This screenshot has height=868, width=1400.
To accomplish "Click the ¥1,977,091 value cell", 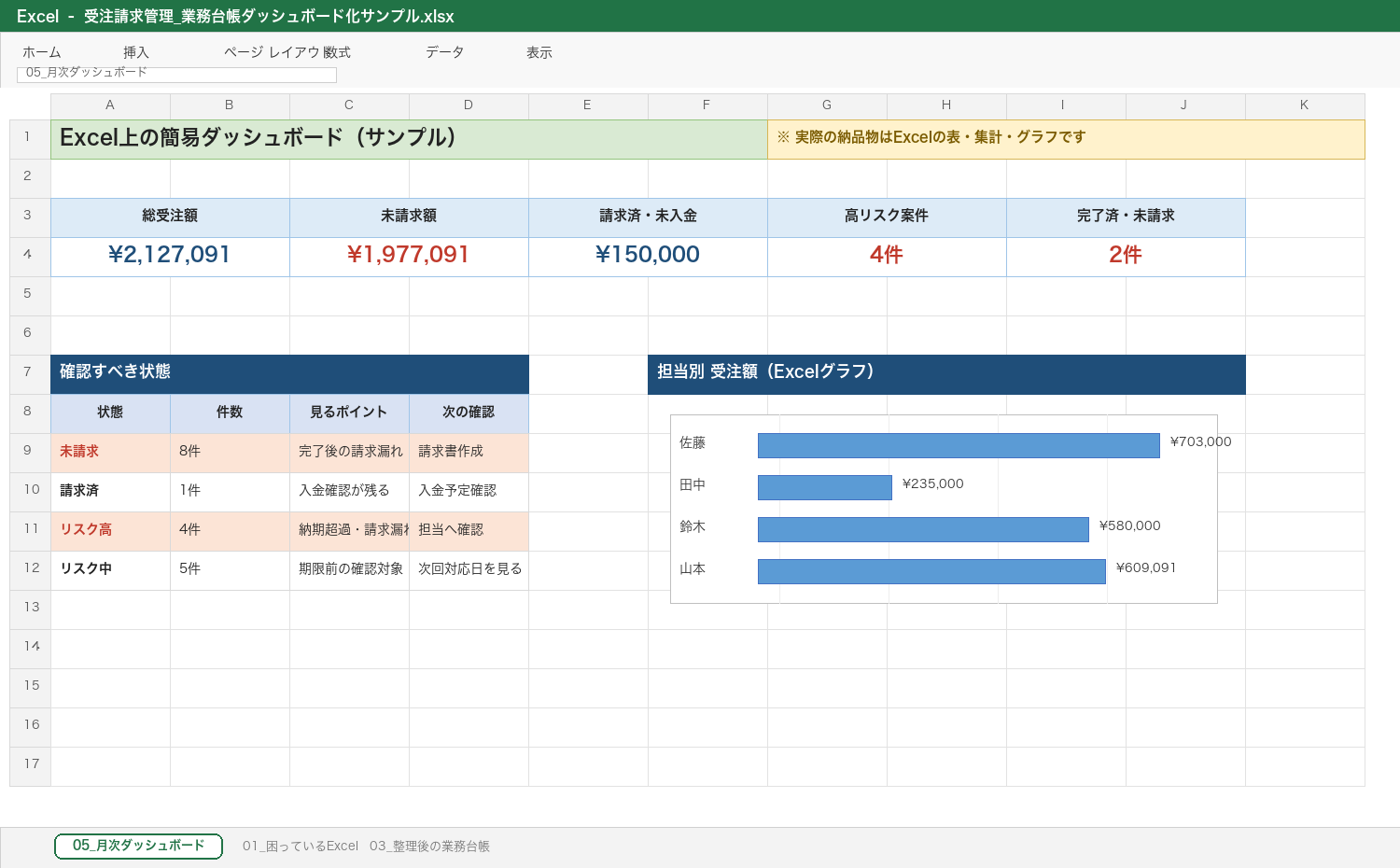I will pyautogui.click(x=409, y=257).
